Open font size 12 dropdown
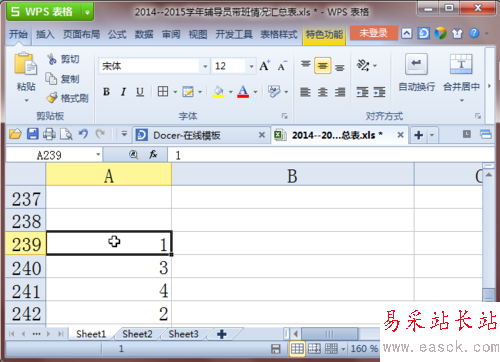Screen dimensions: 500x362 coord(251,66)
